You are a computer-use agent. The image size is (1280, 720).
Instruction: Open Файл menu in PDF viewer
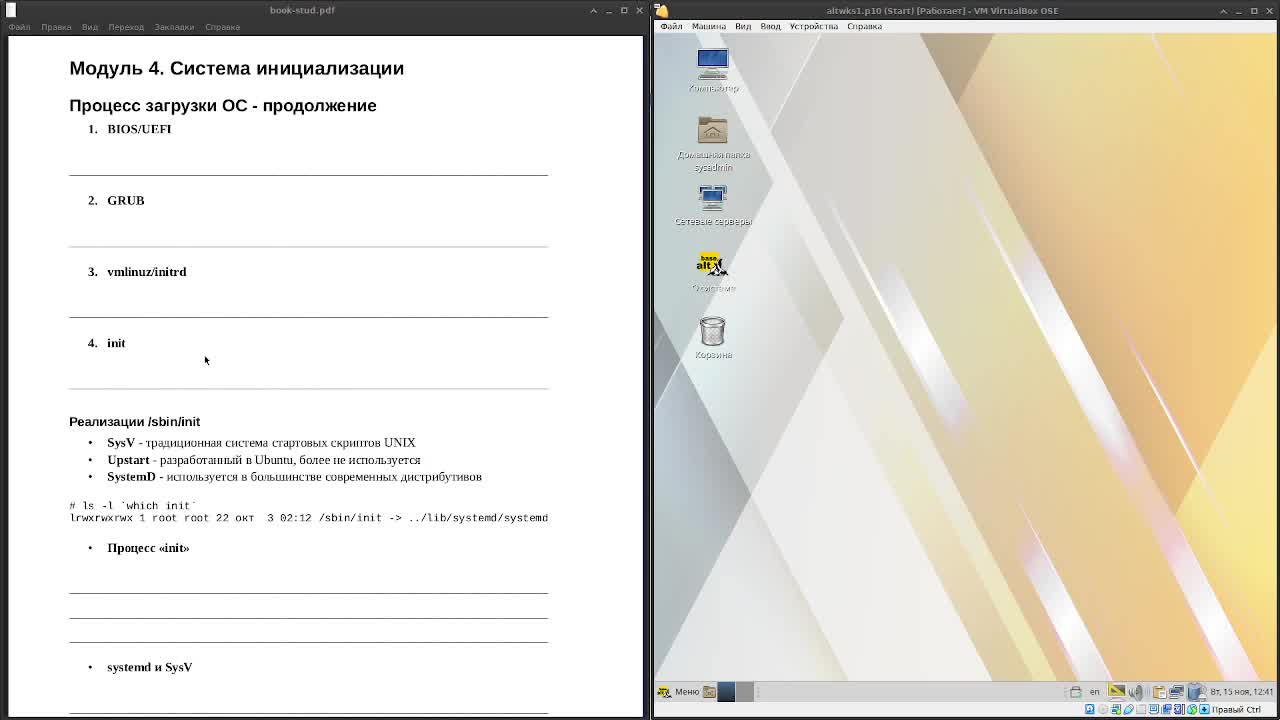[19, 27]
